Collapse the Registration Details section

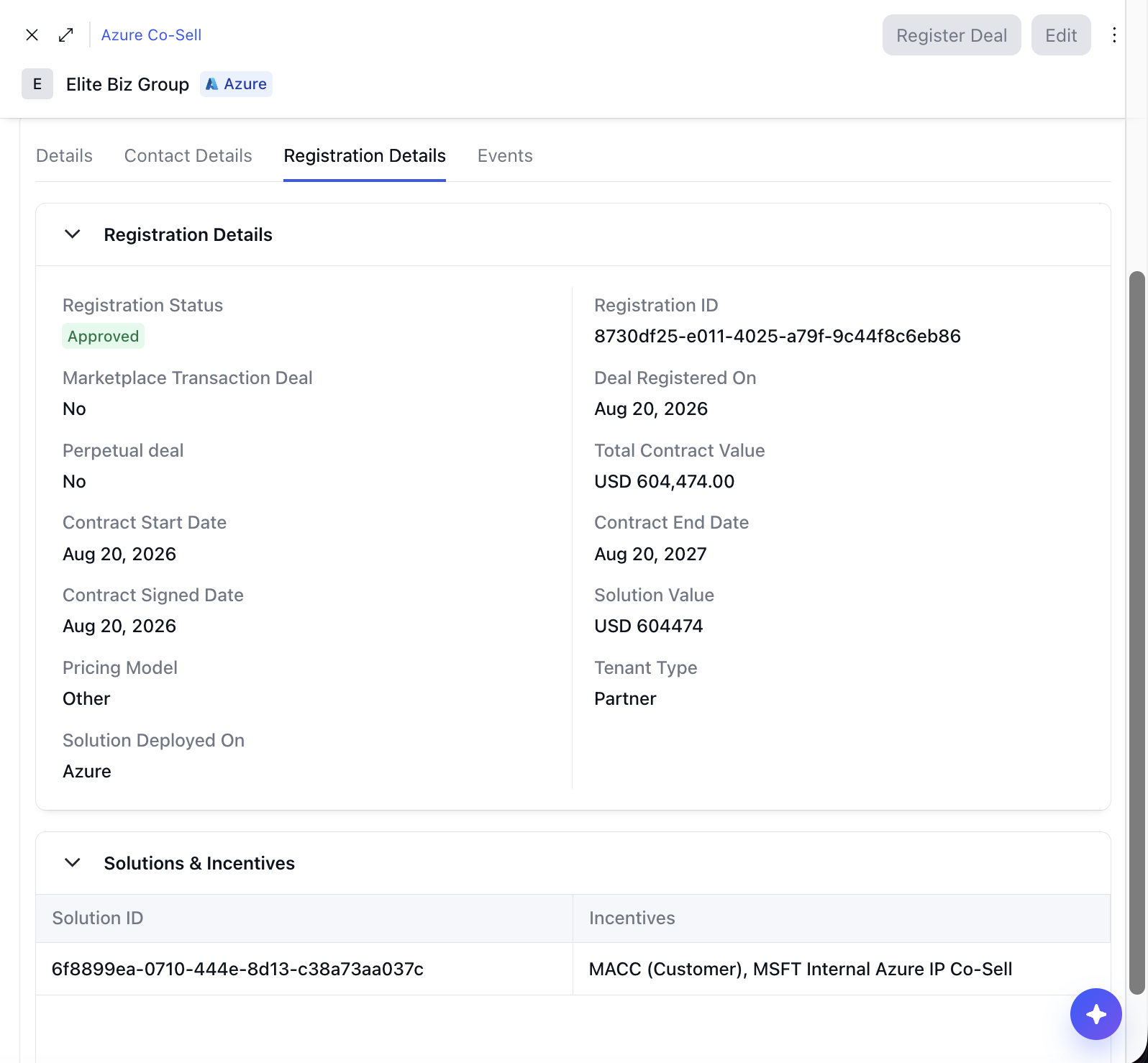point(73,234)
